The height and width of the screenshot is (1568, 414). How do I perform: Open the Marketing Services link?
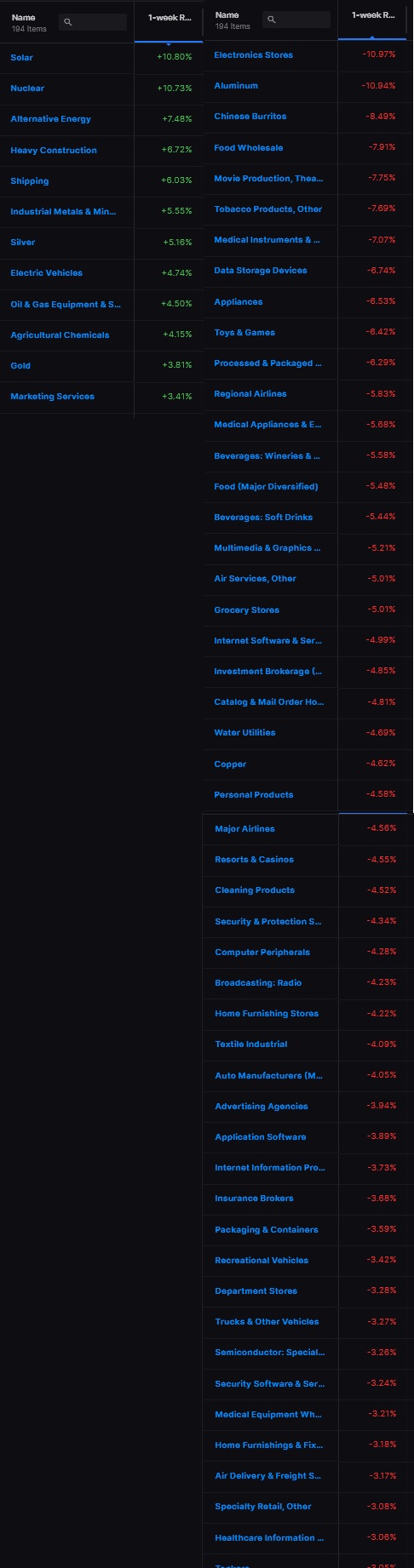pos(53,397)
